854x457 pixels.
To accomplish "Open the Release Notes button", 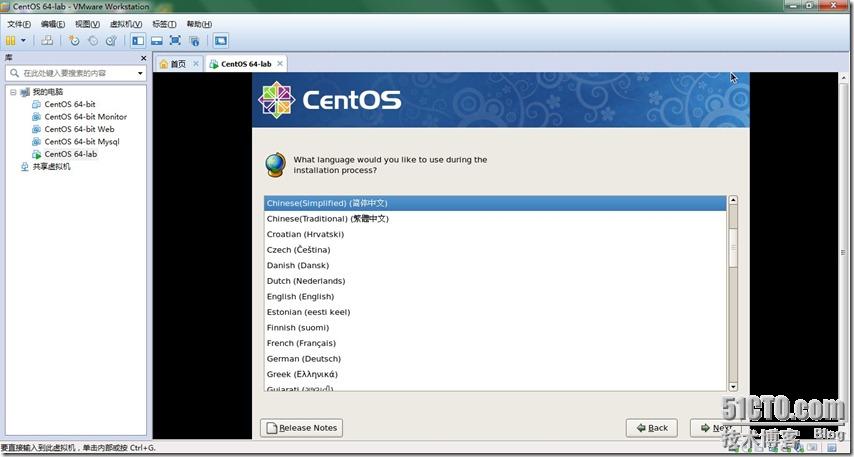I will tap(301, 428).
